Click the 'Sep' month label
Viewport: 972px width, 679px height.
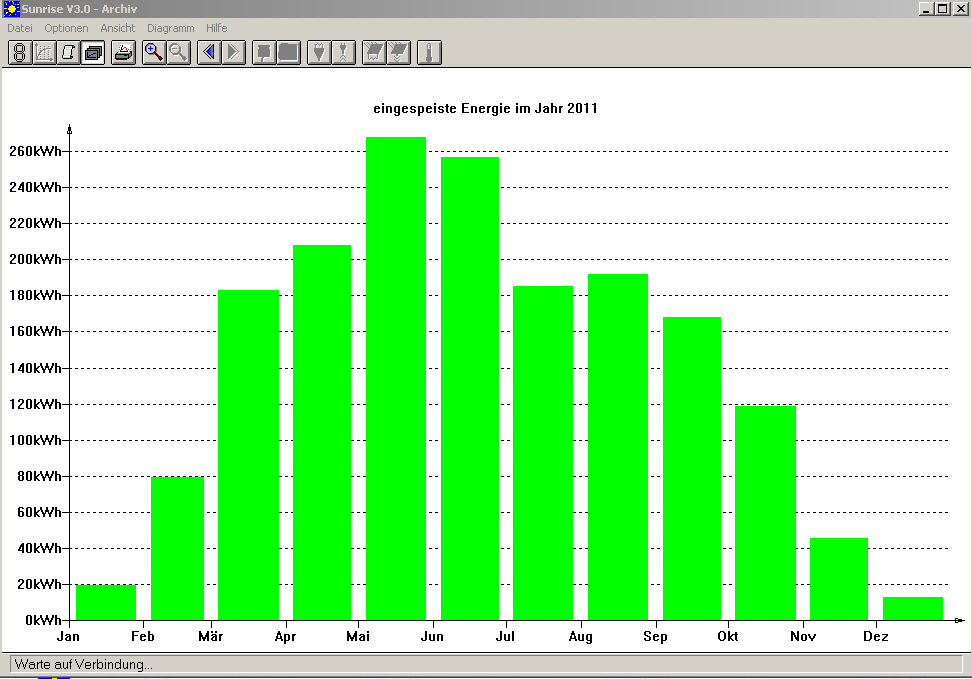click(655, 636)
